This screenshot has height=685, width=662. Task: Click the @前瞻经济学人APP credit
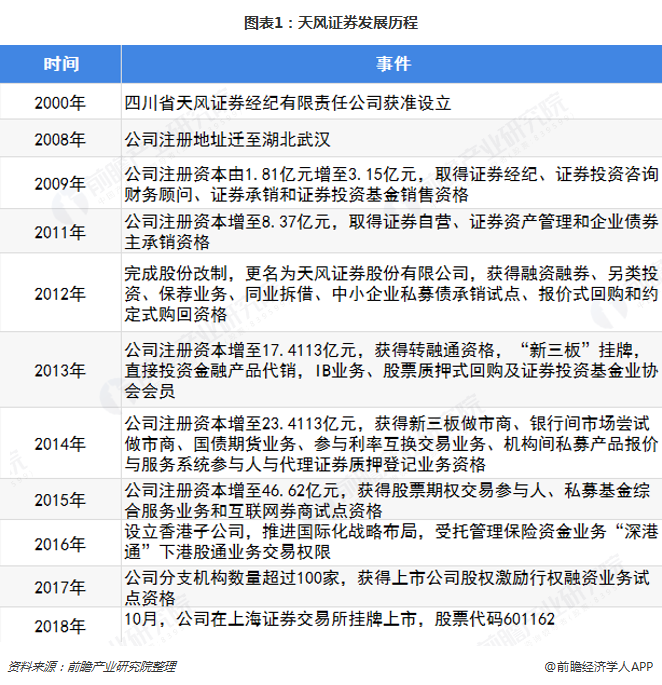pyautogui.click(x=598, y=667)
